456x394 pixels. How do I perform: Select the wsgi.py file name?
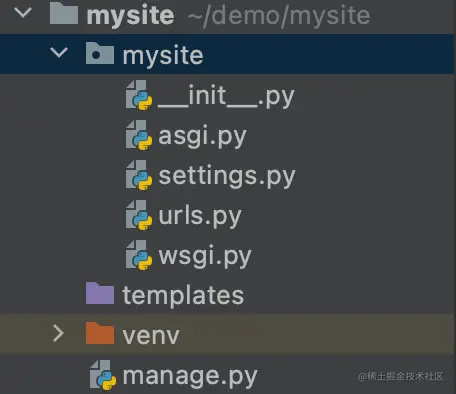[205, 257]
